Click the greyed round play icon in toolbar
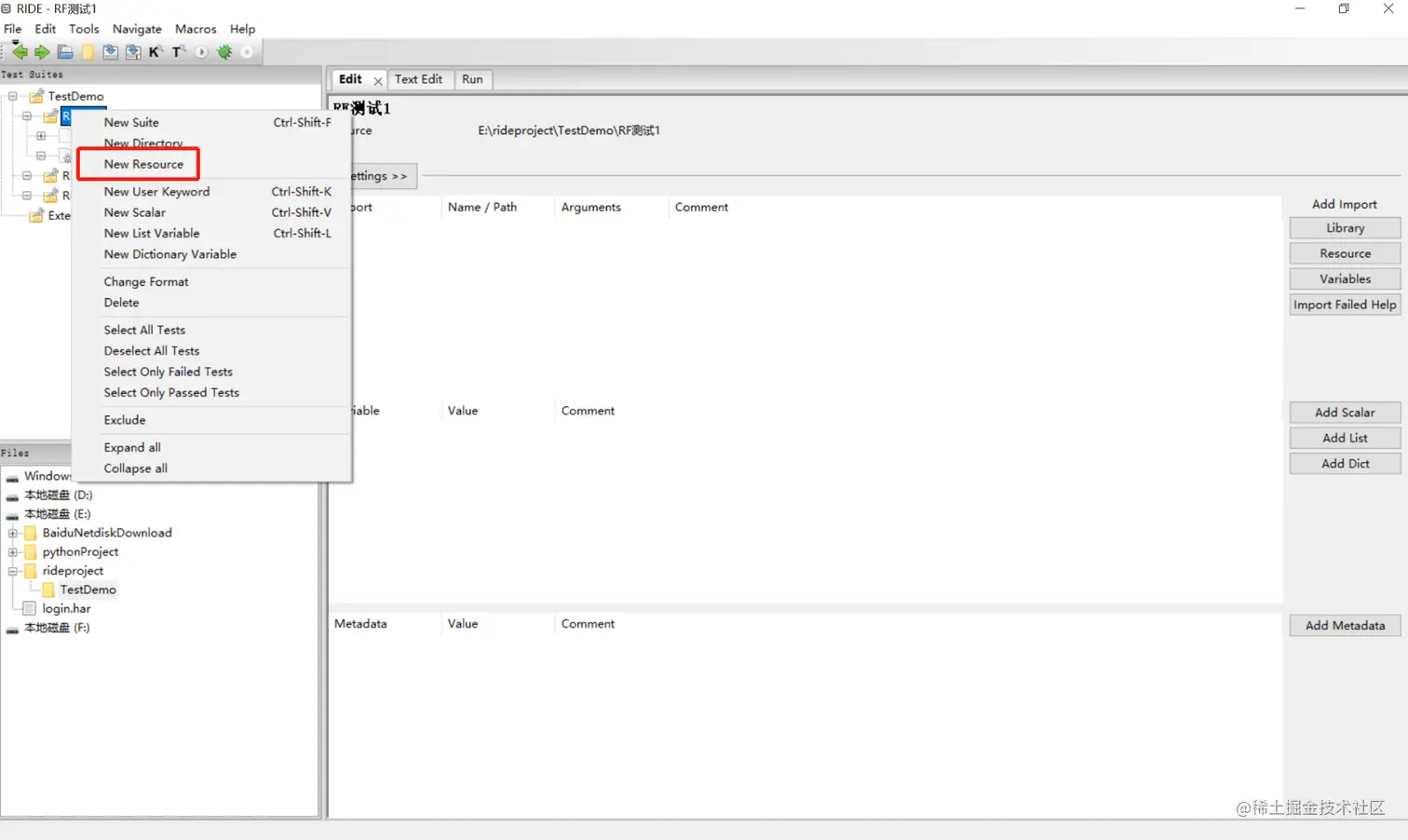 click(201, 52)
